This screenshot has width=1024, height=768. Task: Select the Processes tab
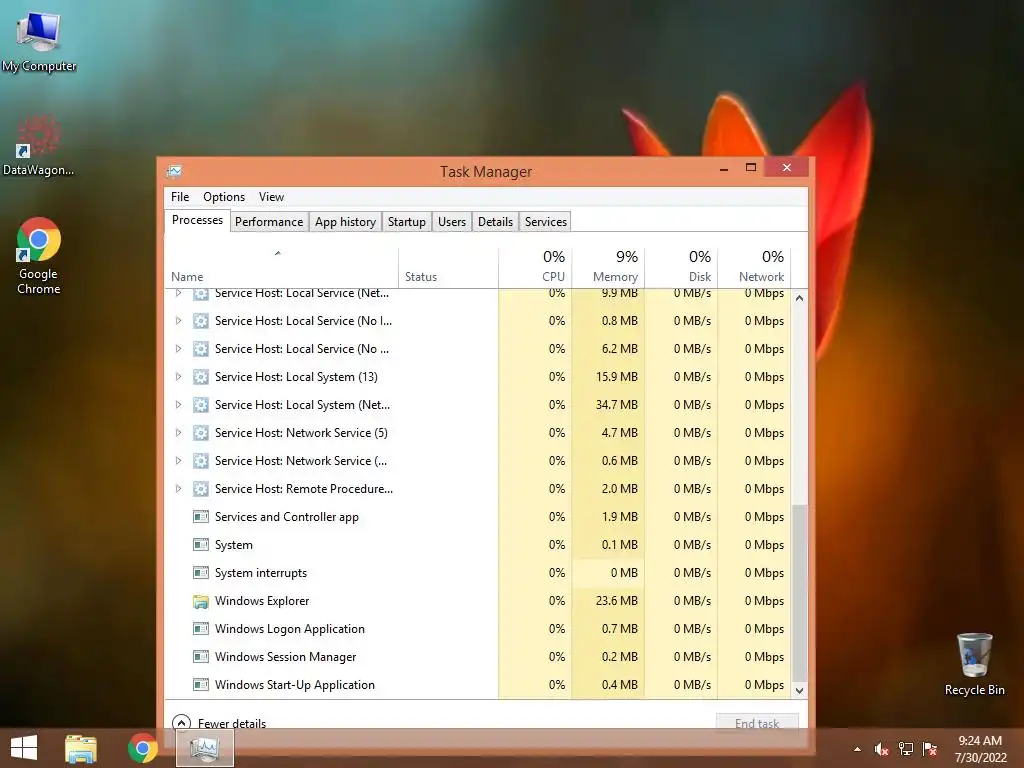[x=197, y=220]
